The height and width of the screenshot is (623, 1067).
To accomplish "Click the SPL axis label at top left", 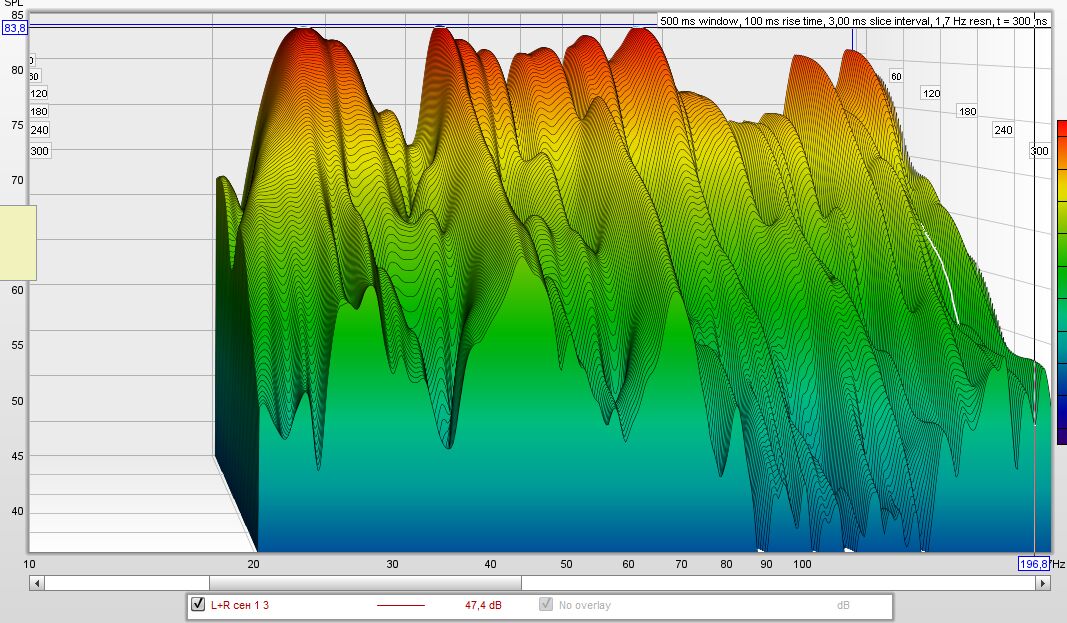I will click(x=13, y=5).
